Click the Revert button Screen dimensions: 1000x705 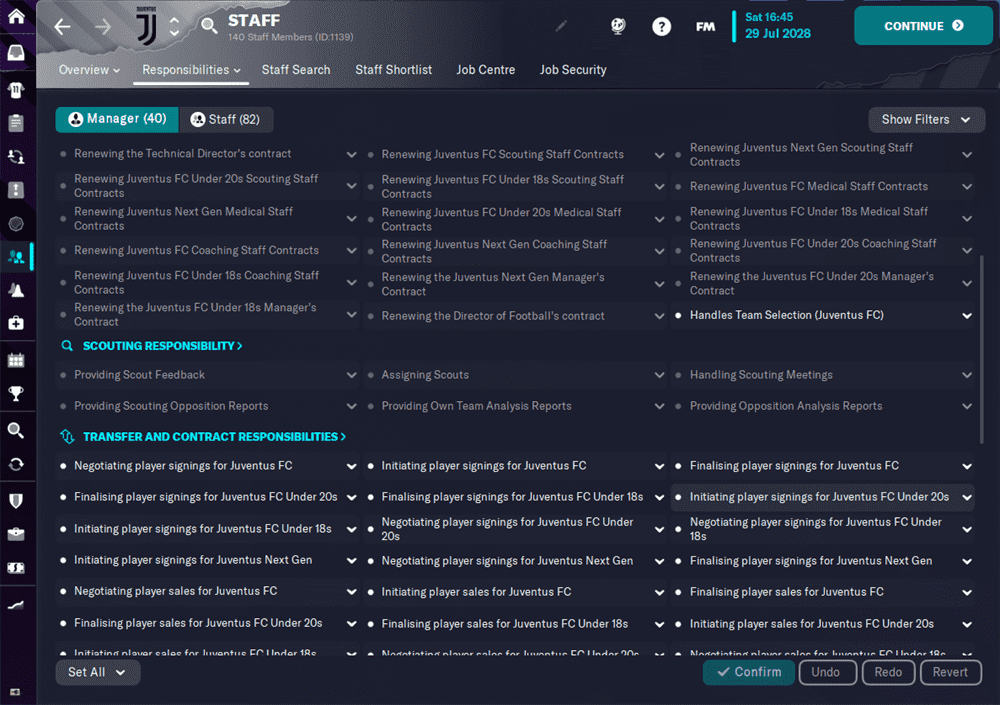pos(950,672)
